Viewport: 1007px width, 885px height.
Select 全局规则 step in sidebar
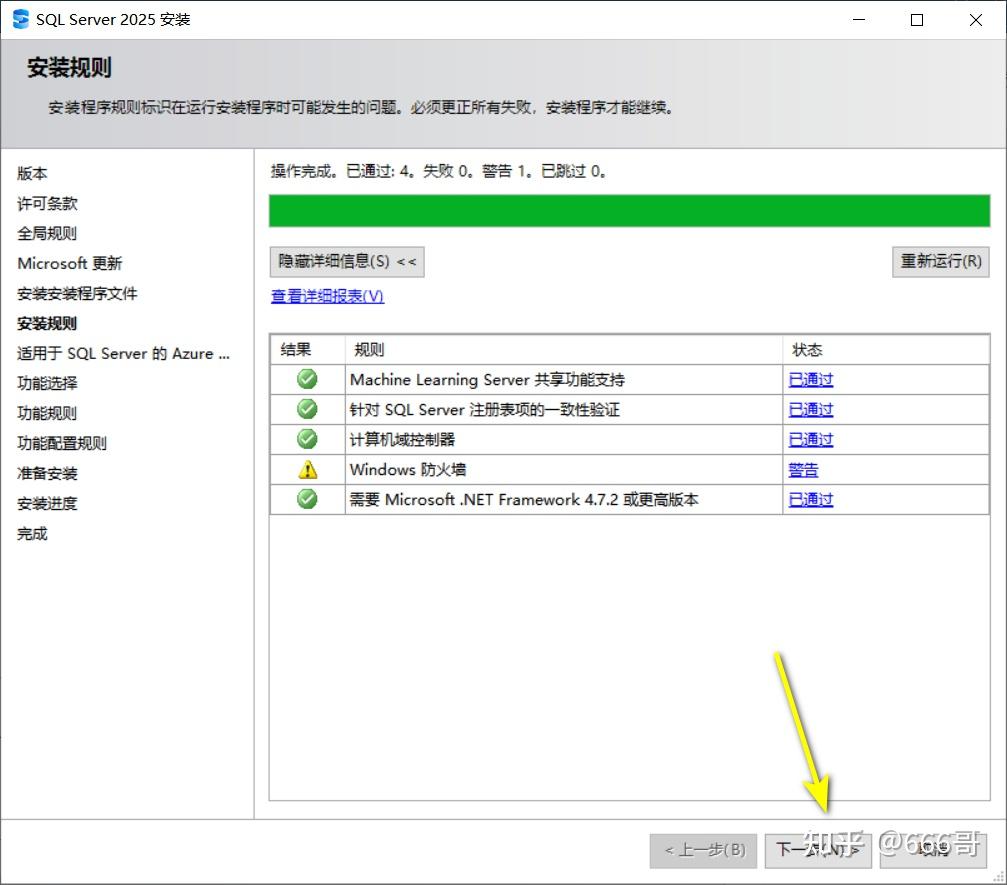click(47, 233)
